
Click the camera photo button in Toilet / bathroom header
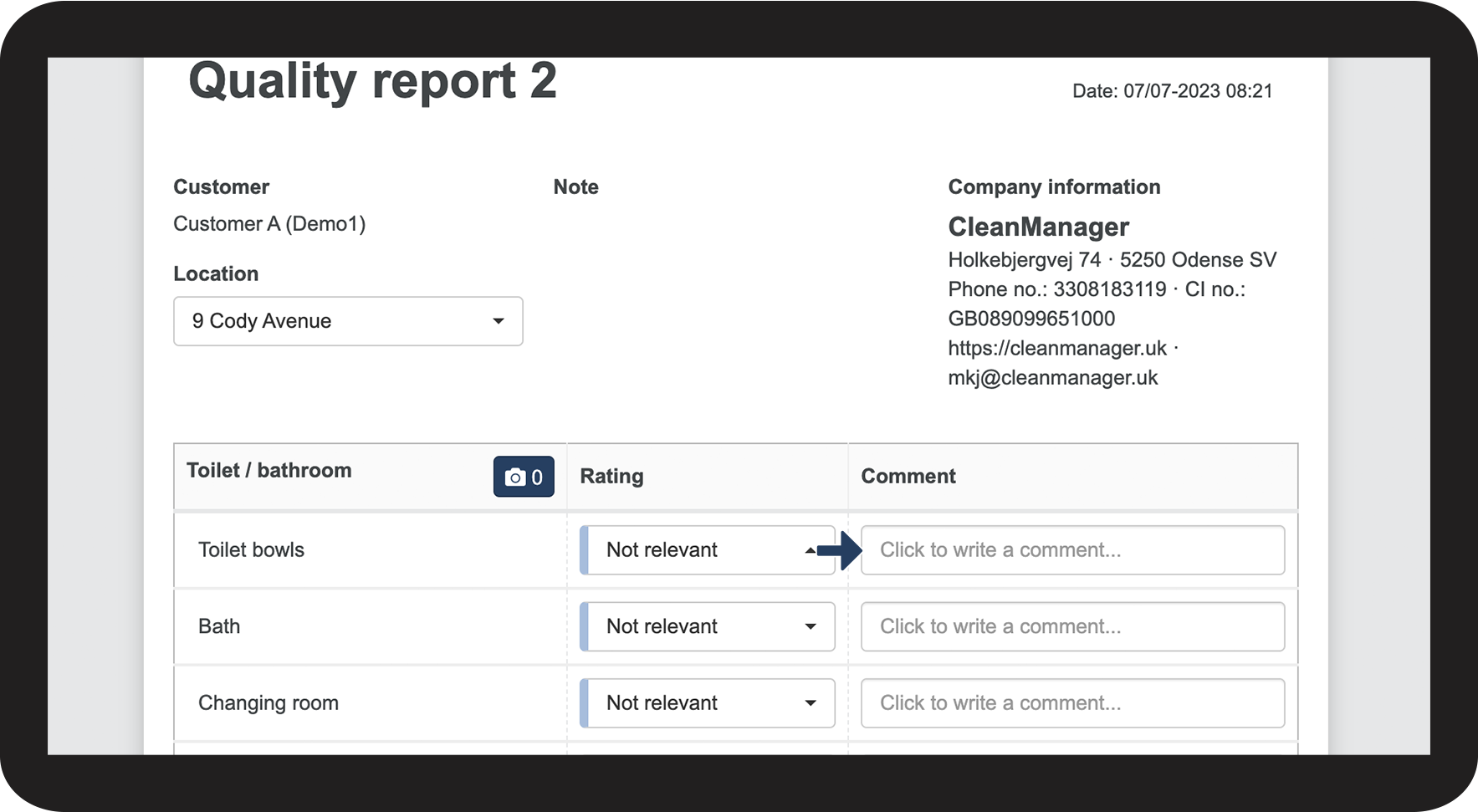click(524, 477)
